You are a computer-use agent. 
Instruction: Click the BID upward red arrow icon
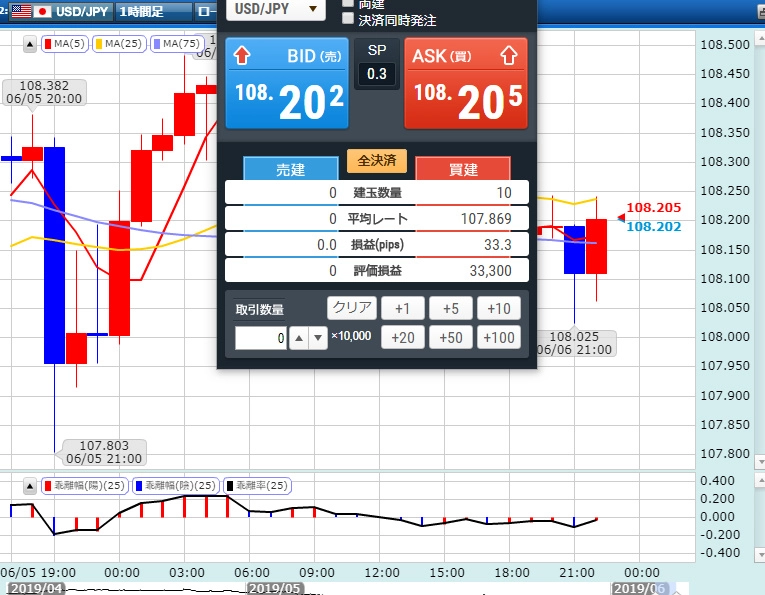[242, 56]
